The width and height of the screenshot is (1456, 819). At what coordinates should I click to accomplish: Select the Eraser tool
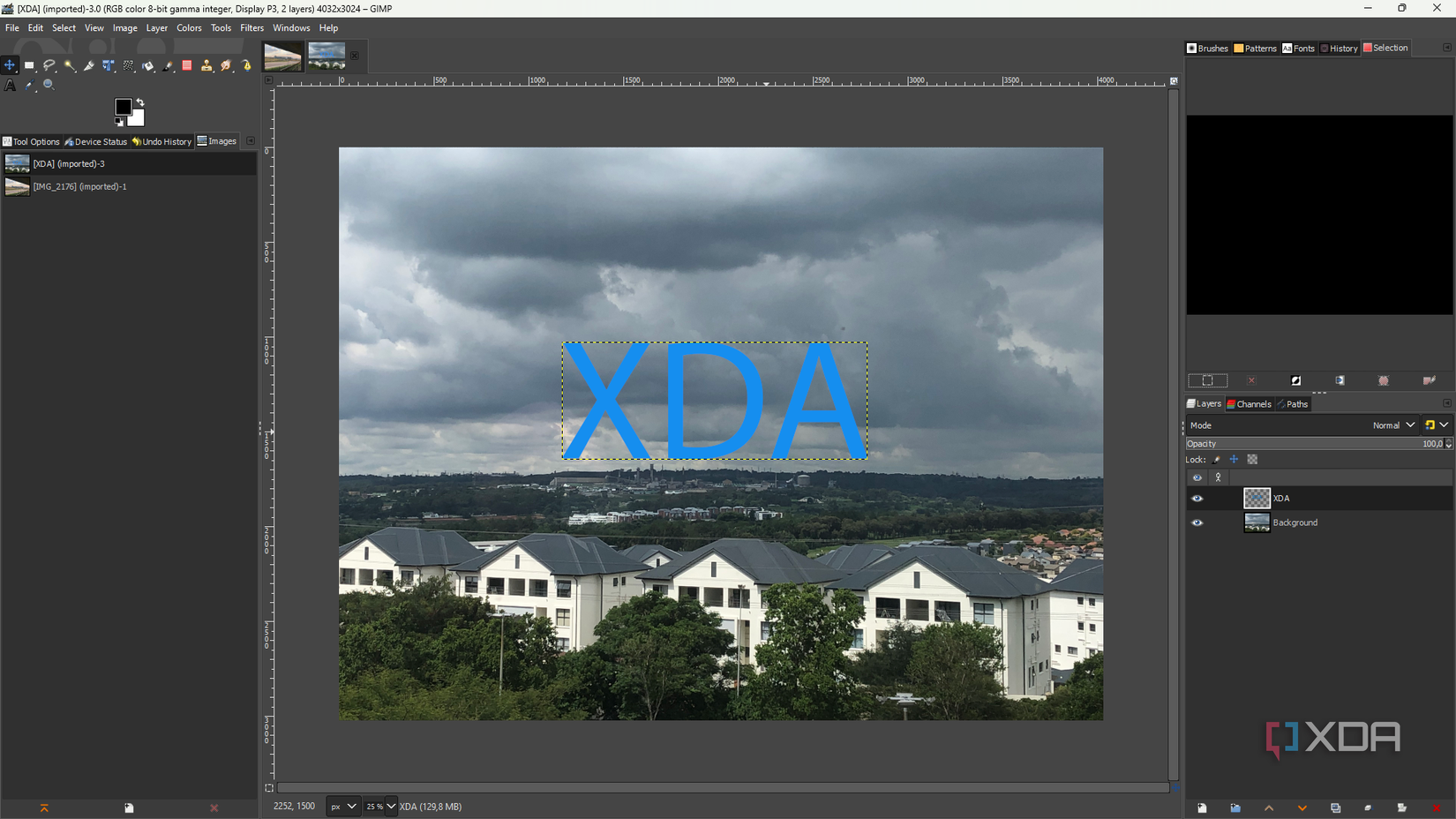coord(187,65)
